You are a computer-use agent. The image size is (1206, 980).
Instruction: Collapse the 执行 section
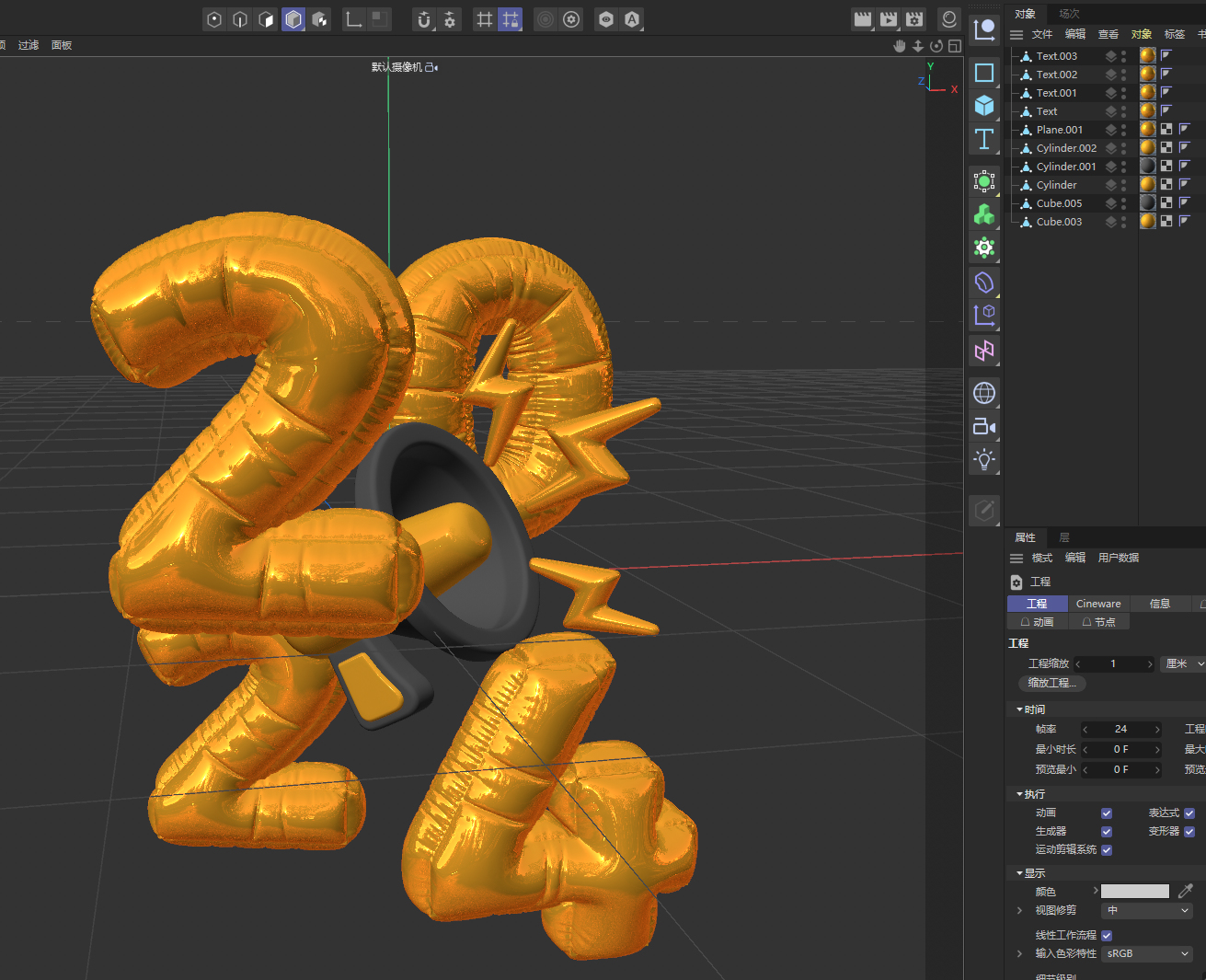tap(1019, 794)
